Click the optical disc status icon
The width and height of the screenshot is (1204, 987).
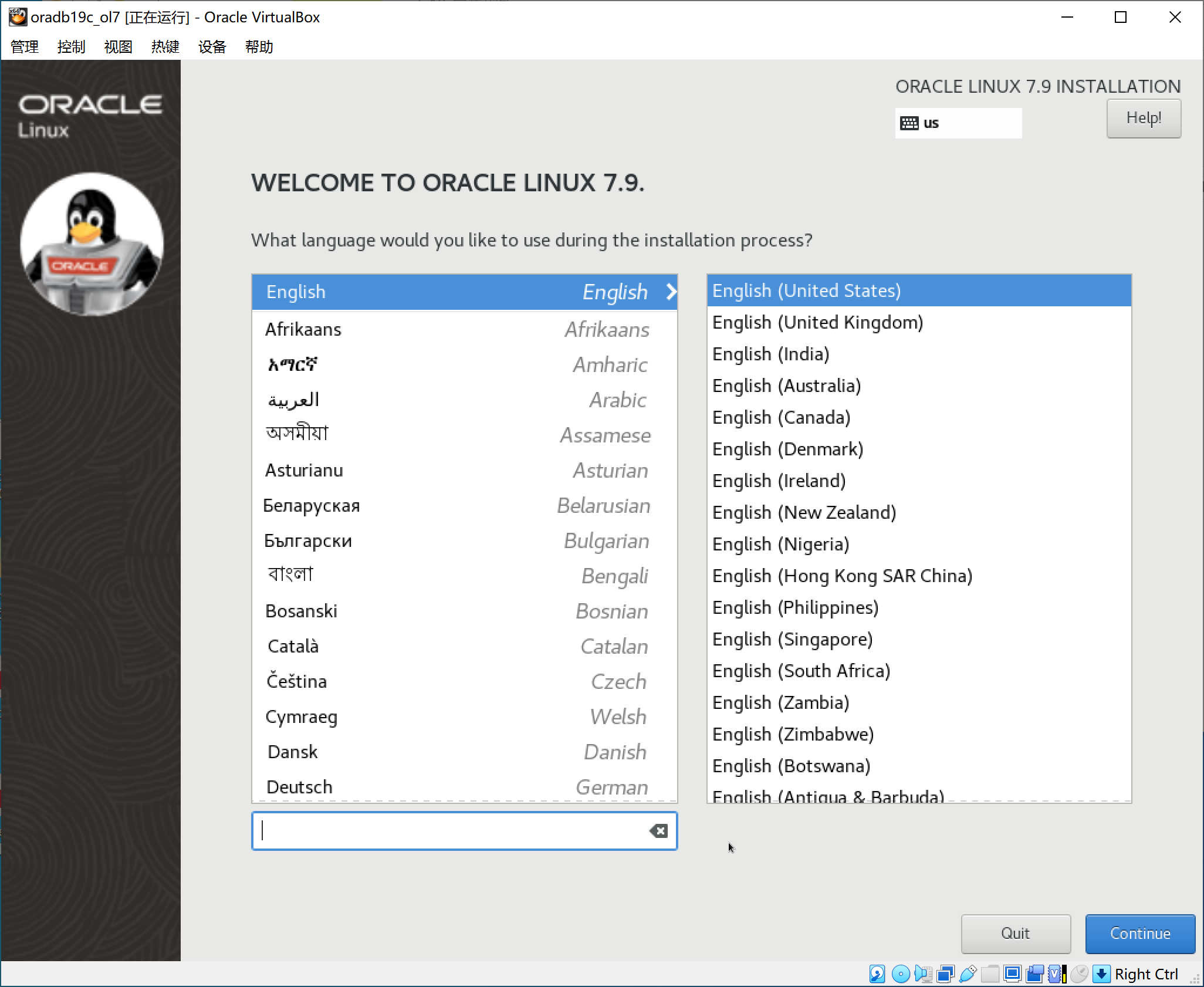(x=900, y=974)
